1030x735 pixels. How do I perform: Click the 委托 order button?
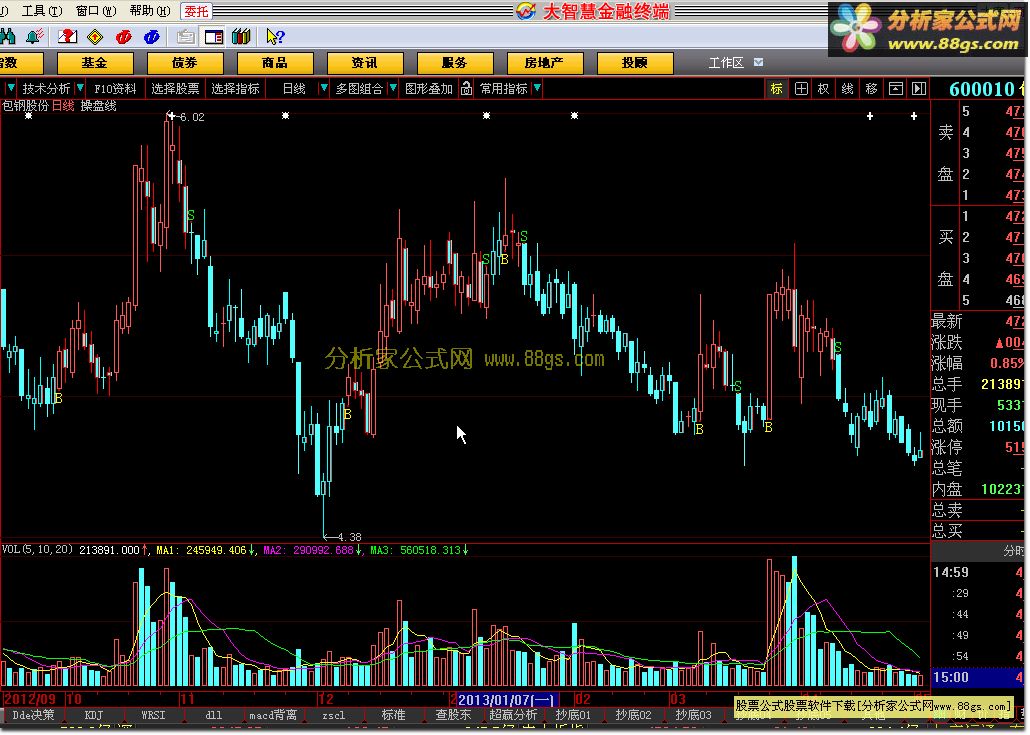pyautogui.click(x=196, y=11)
